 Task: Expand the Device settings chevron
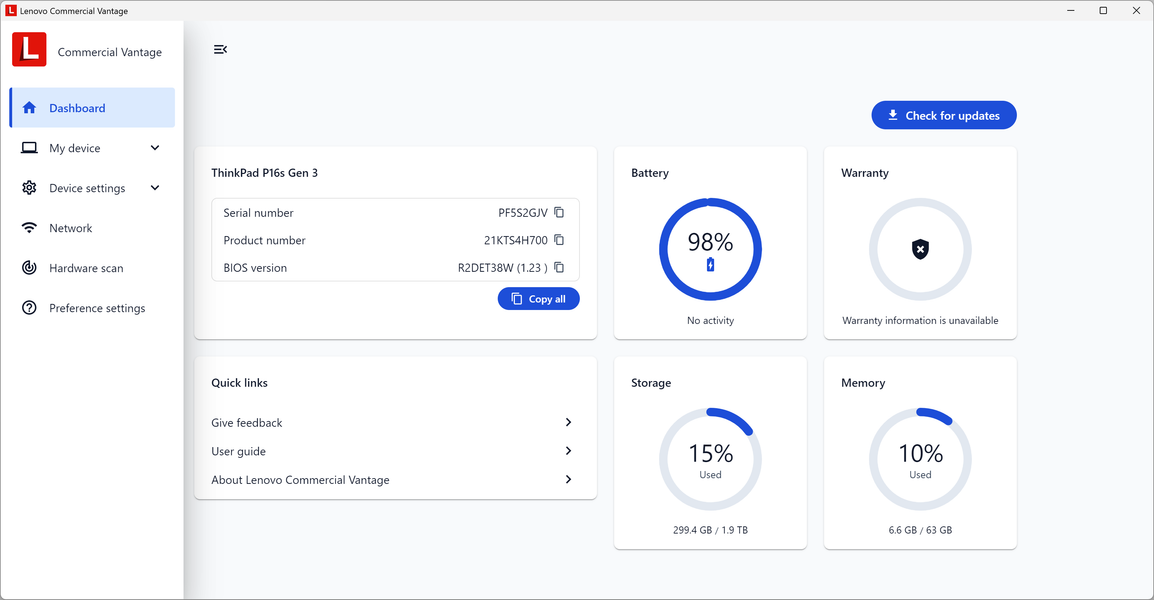(155, 188)
